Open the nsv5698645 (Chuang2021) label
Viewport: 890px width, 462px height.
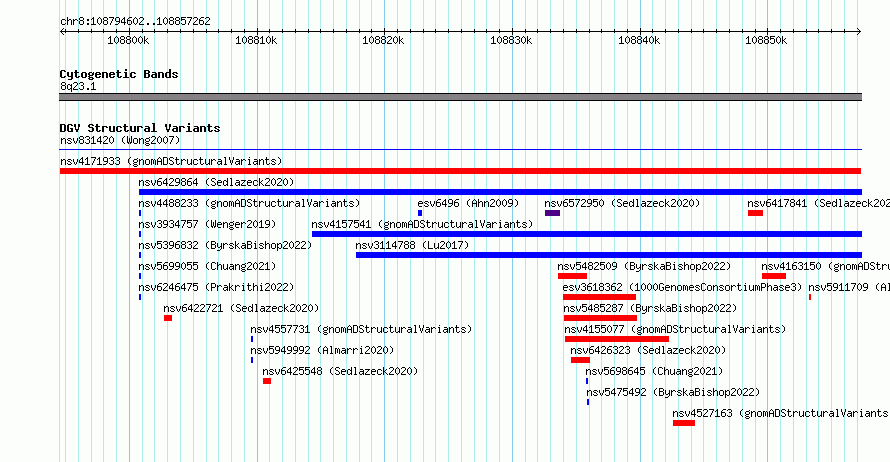coord(654,371)
